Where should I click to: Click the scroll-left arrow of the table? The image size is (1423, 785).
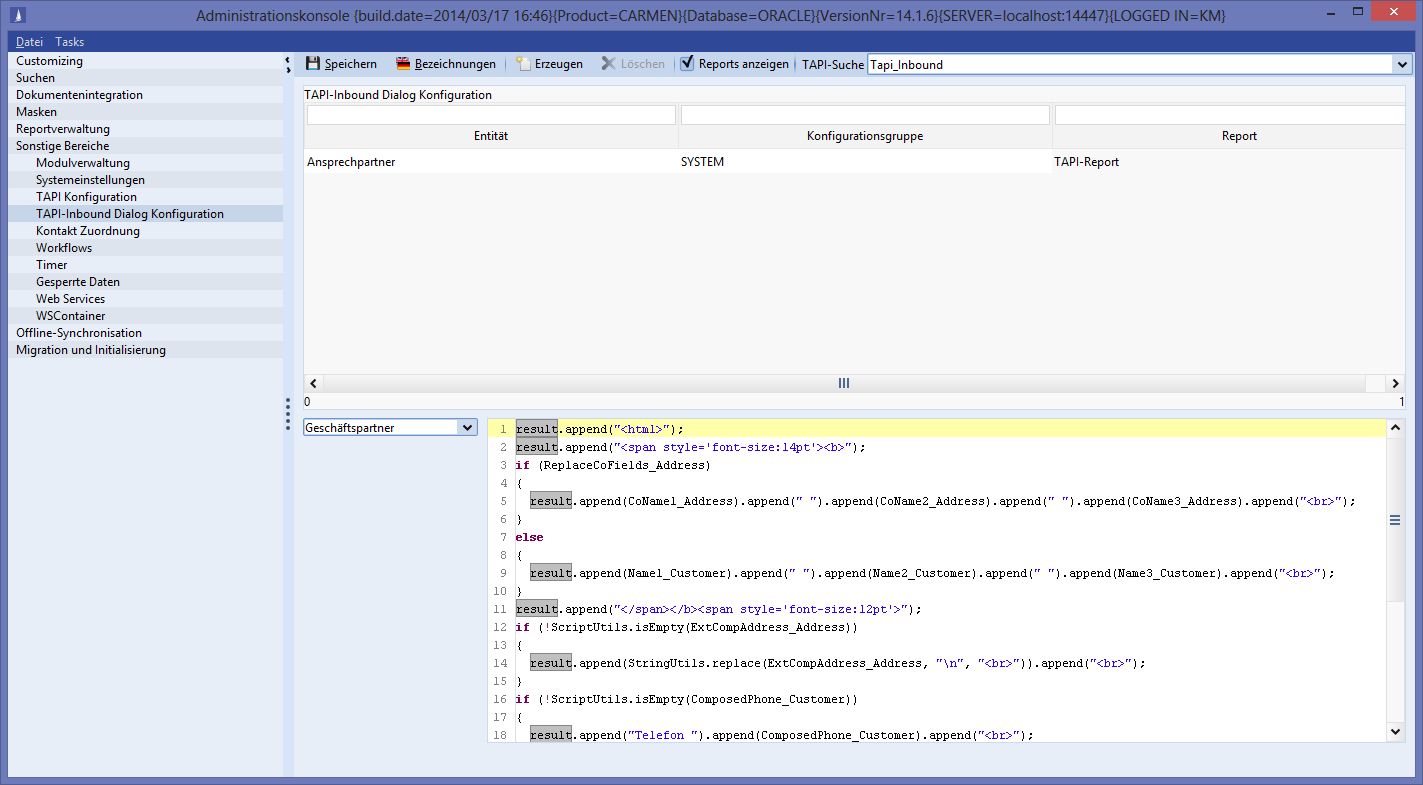pyautogui.click(x=313, y=383)
